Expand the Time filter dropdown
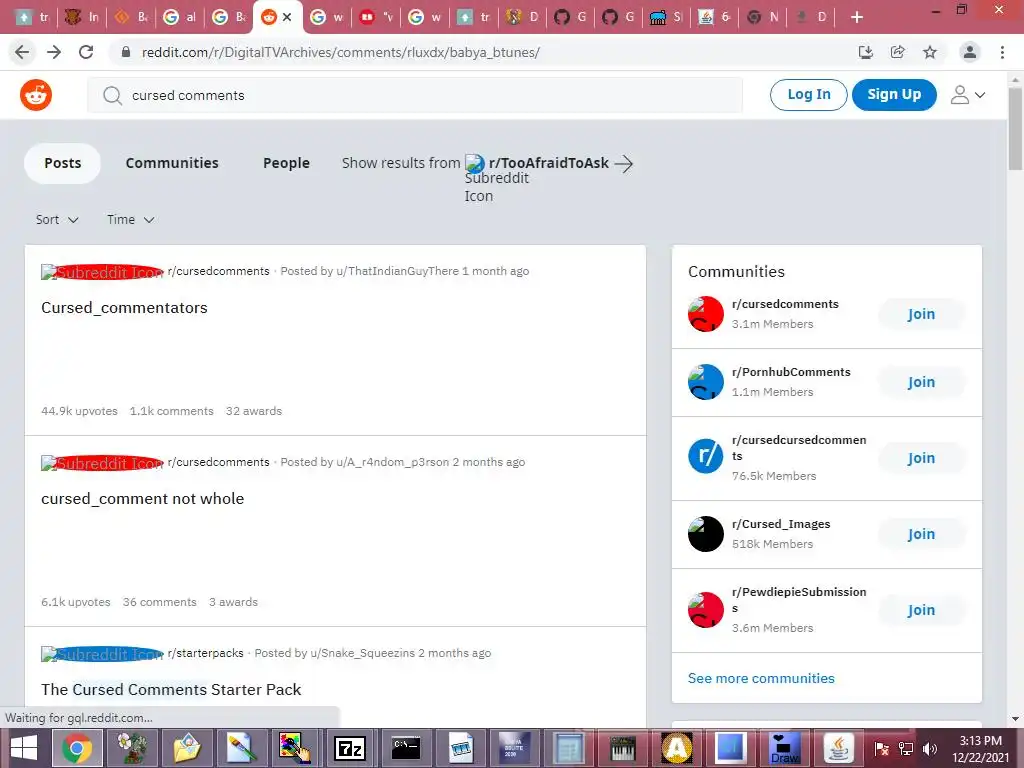 (131, 220)
